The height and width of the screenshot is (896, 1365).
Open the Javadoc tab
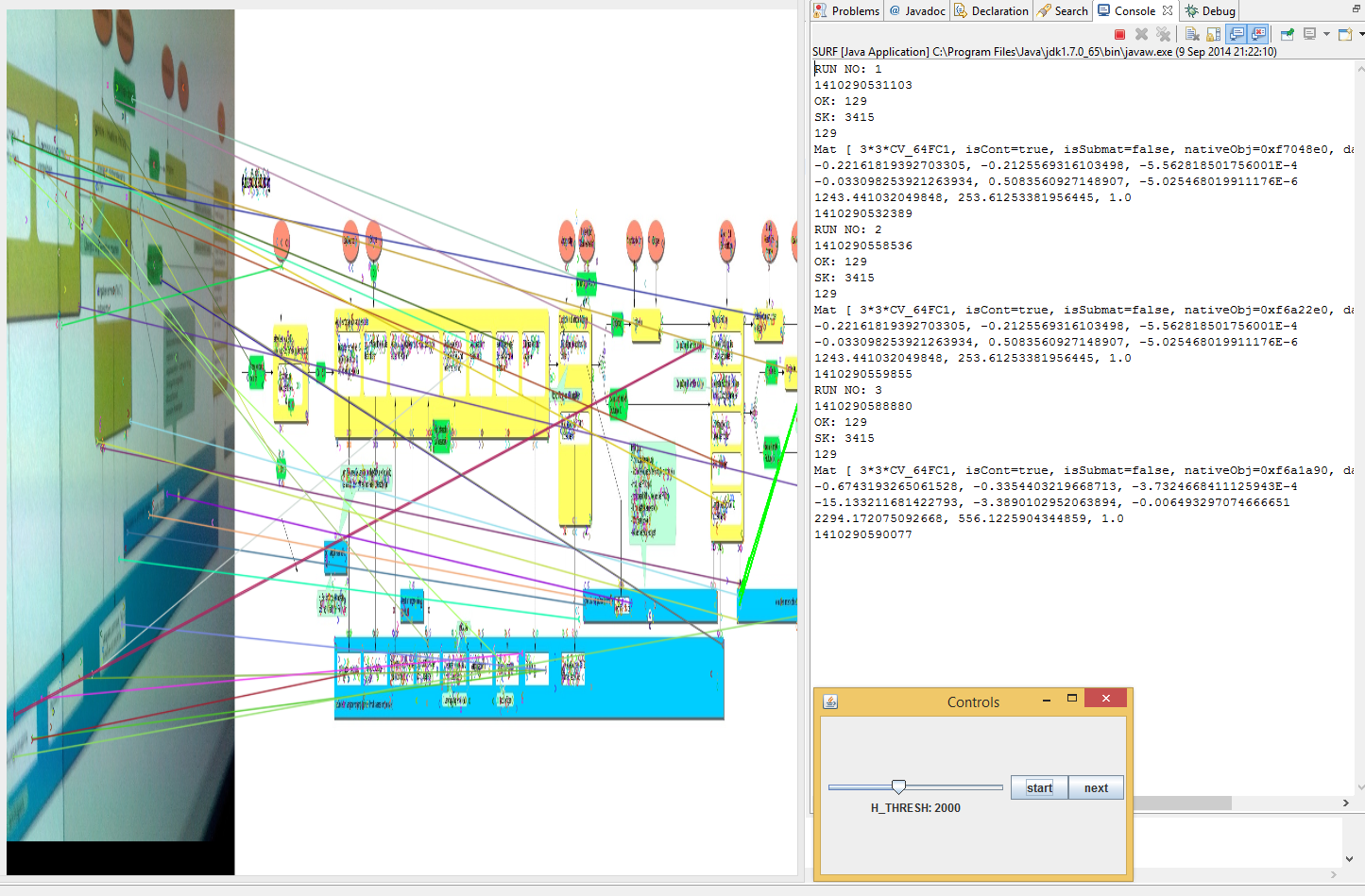click(916, 10)
